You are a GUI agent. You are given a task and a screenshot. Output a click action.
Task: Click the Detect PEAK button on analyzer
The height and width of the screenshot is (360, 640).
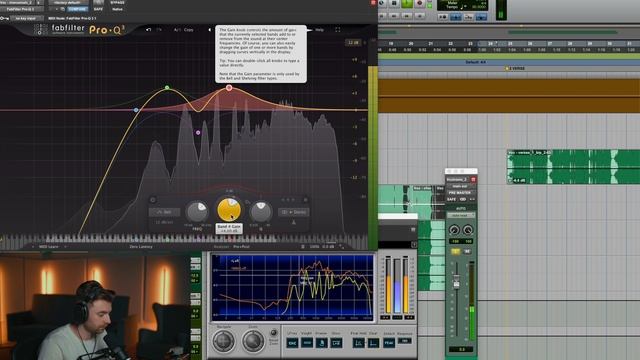point(389,343)
